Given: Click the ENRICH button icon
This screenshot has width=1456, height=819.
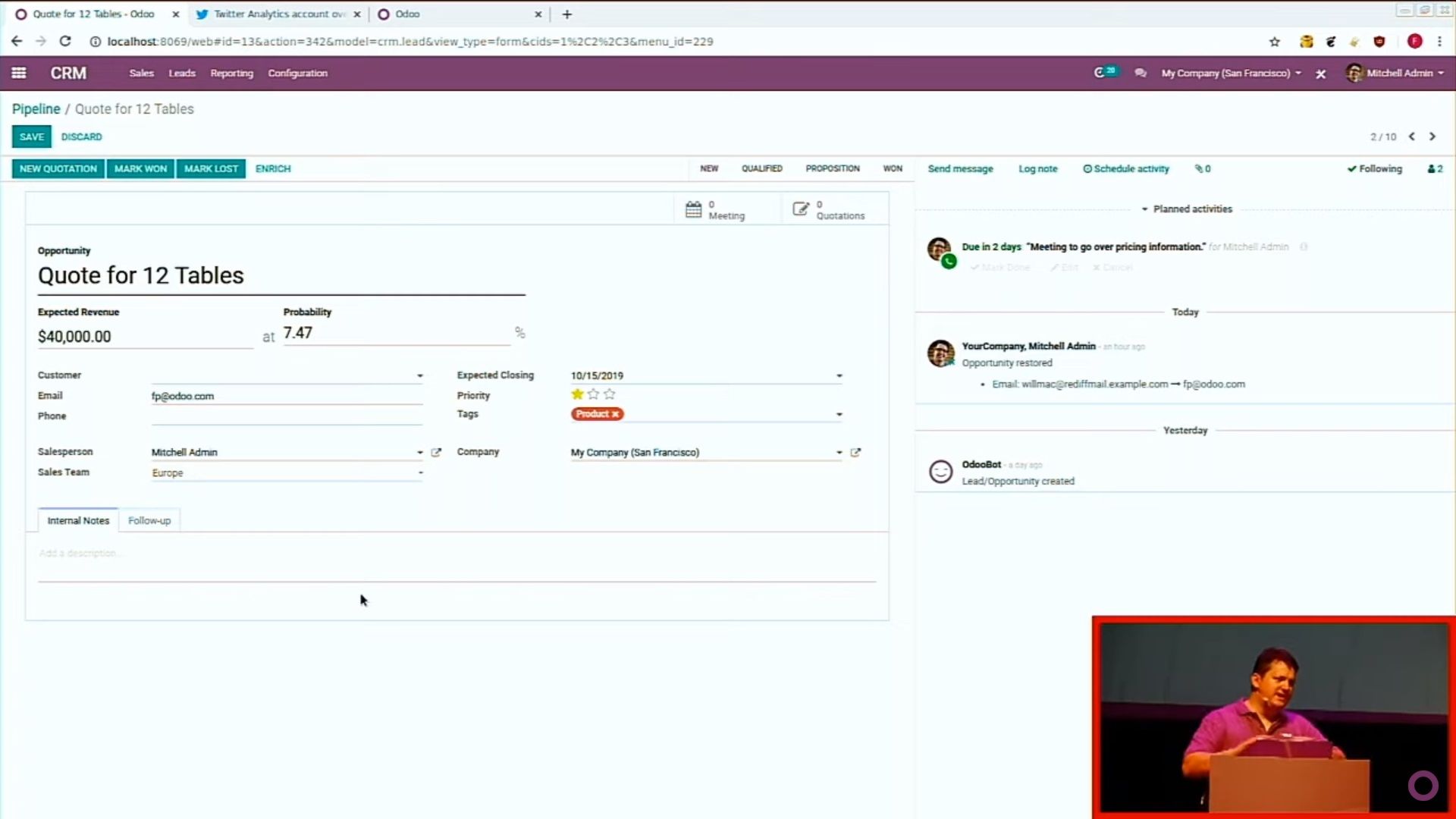Looking at the screenshot, I should [273, 168].
